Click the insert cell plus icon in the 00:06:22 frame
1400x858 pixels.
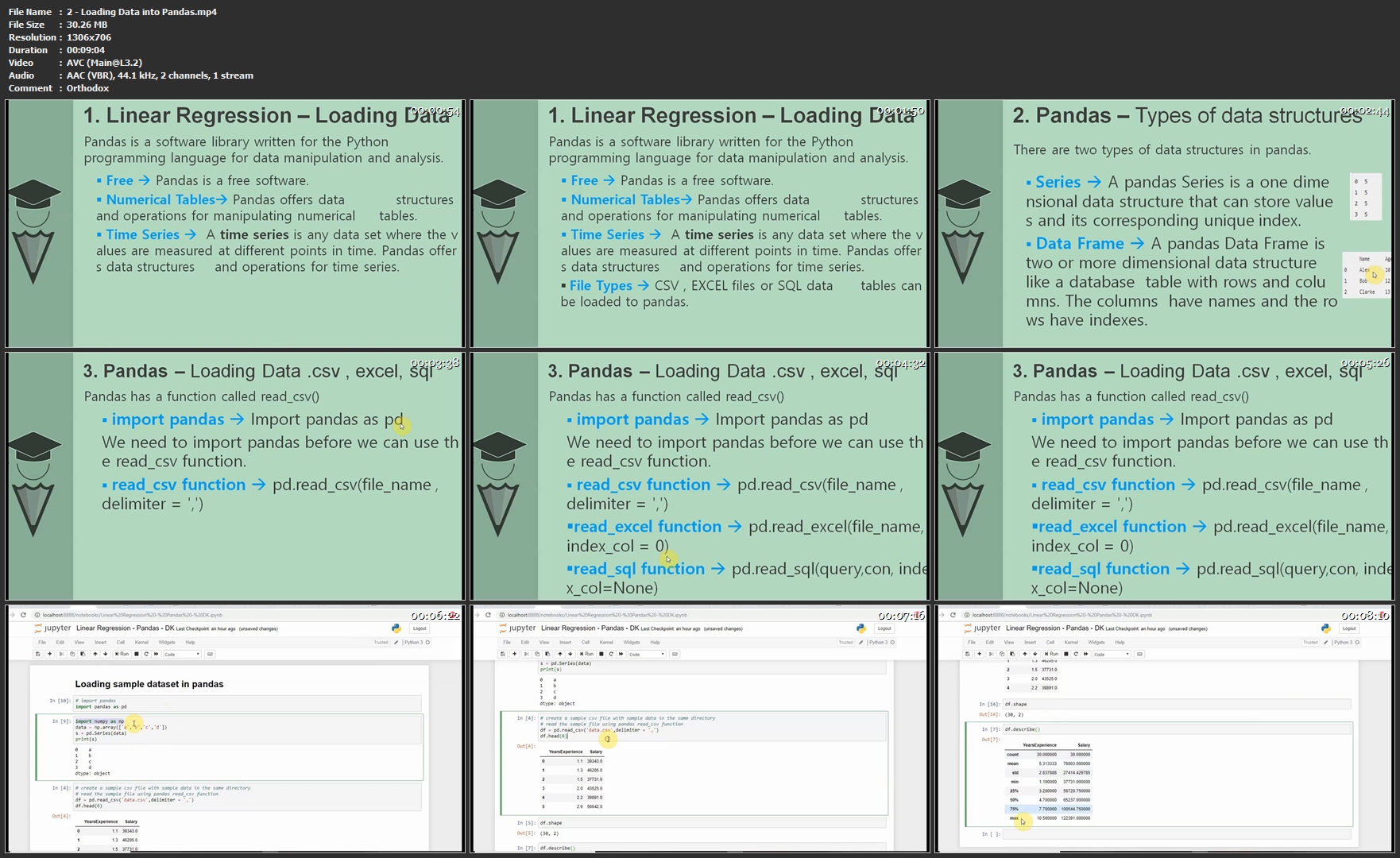pos(49,654)
